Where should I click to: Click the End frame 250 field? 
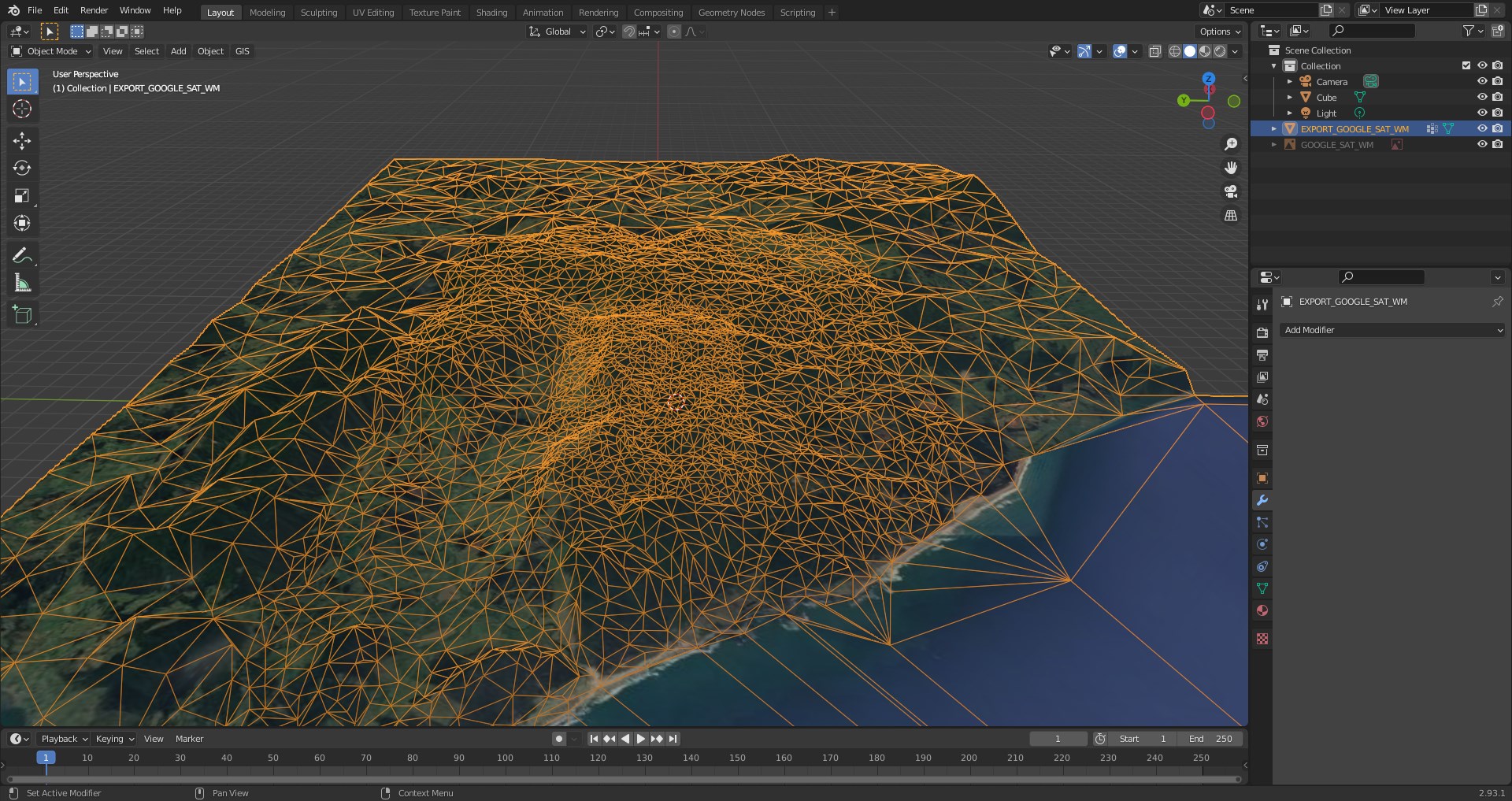coord(1210,739)
